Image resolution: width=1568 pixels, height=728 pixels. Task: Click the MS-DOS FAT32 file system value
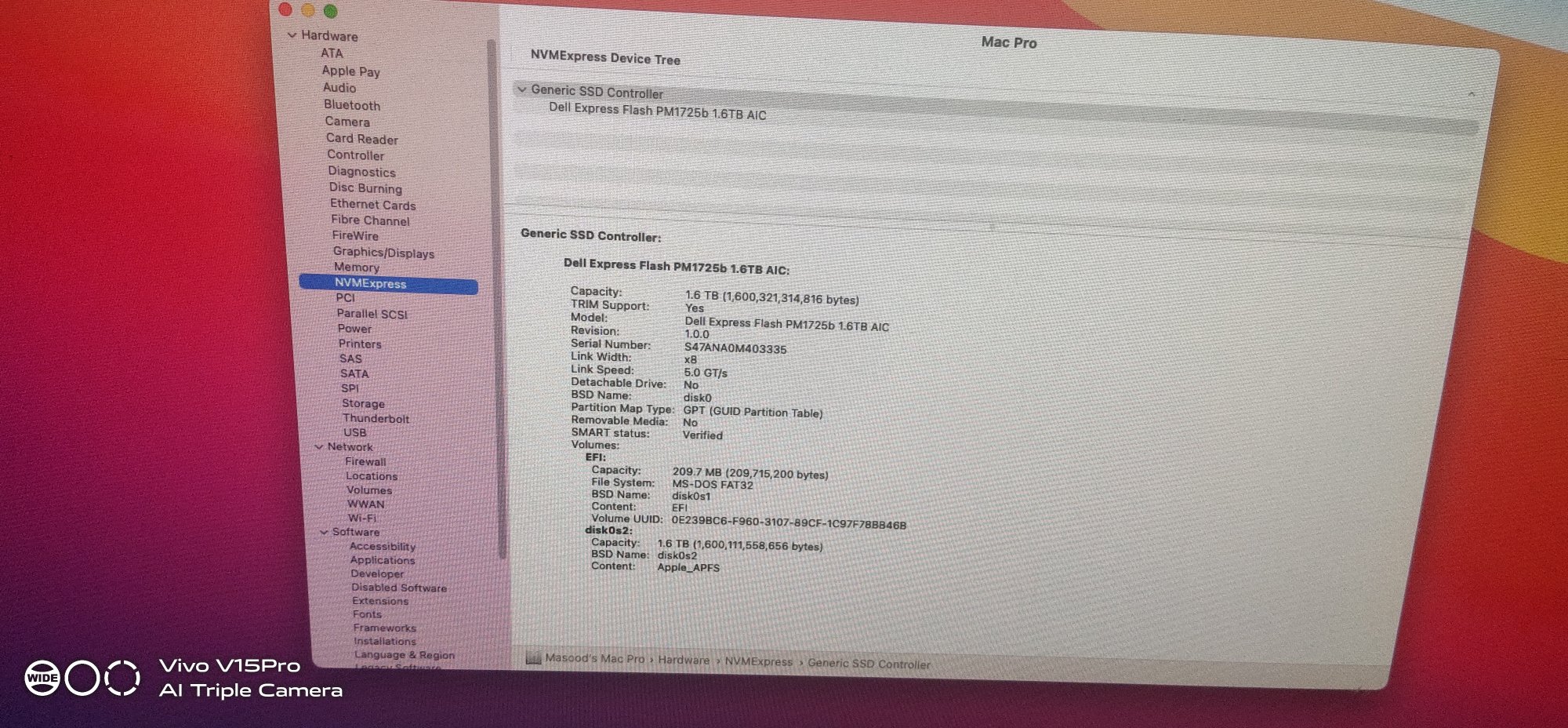[x=713, y=485]
